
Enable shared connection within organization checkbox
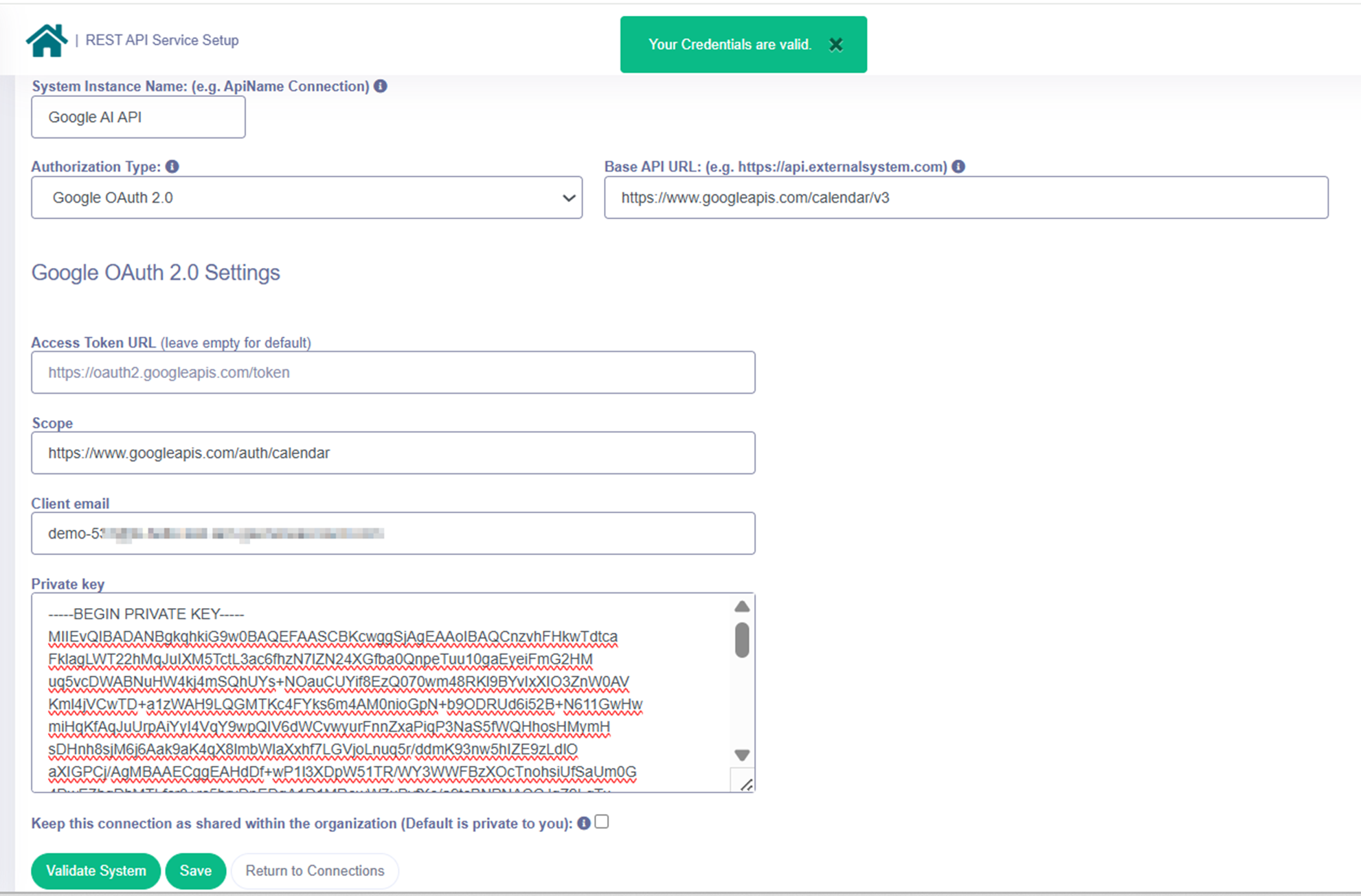[x=602, y=822]
